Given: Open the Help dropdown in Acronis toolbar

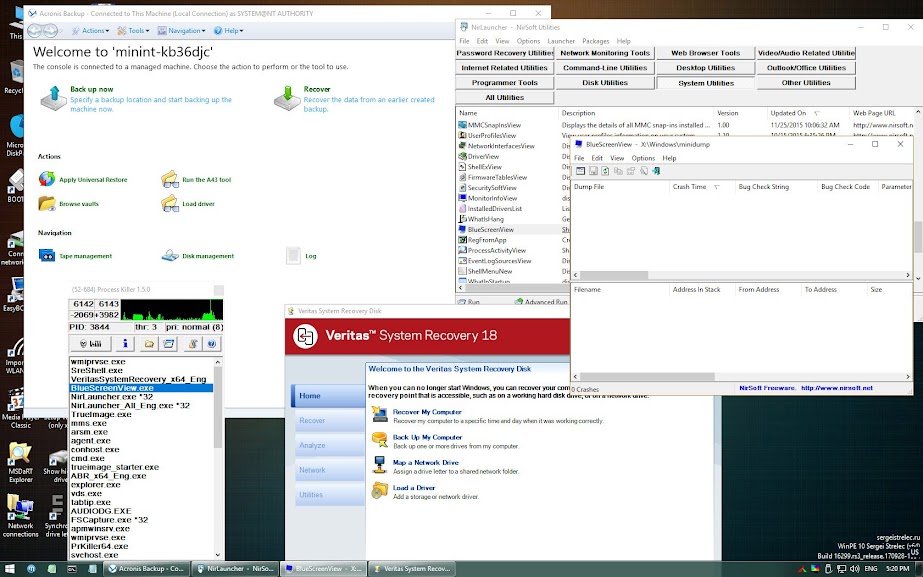Looking at the screenshot, I should click(228, 31).
